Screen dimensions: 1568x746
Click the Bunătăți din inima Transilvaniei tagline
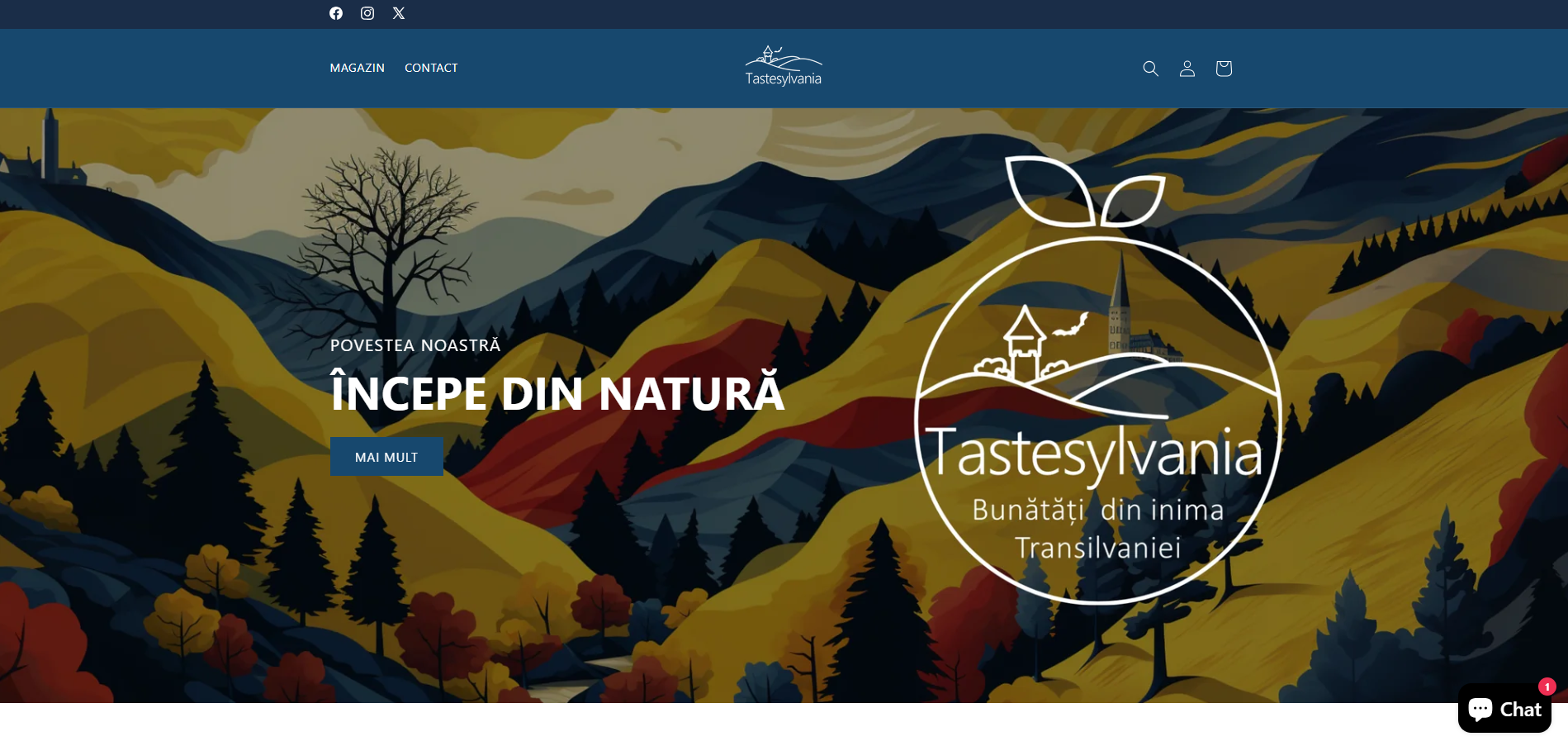click(x=1098, y=529)
